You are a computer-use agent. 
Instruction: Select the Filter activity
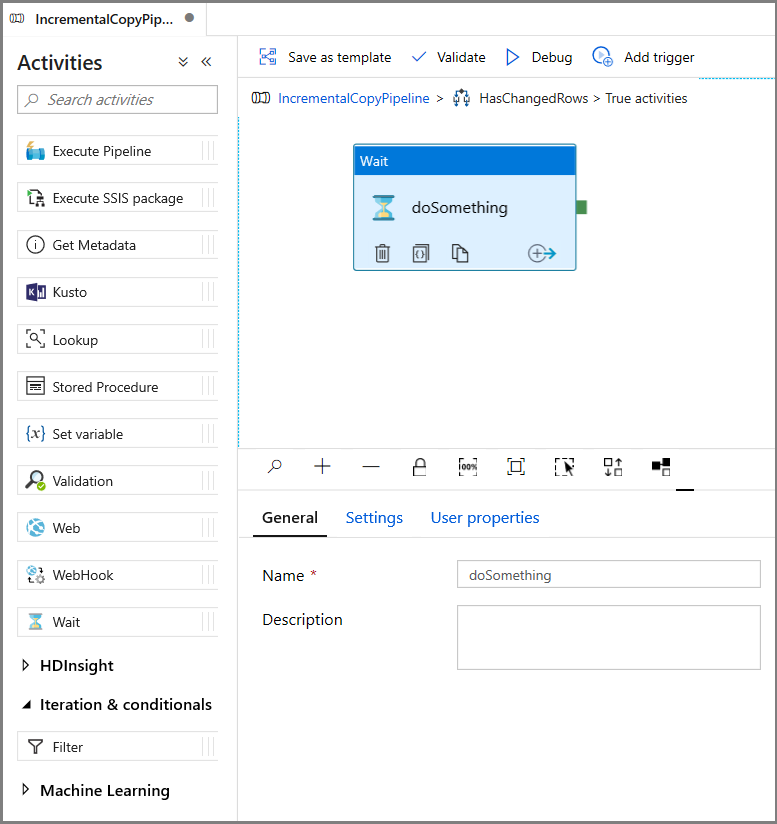(117, 747)
